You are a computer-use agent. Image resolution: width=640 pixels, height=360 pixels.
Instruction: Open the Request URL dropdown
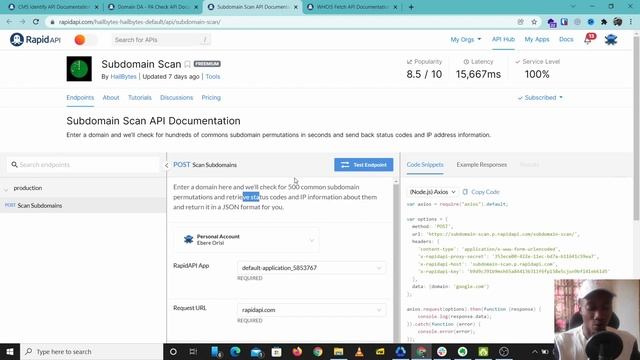tap(311, 310)
